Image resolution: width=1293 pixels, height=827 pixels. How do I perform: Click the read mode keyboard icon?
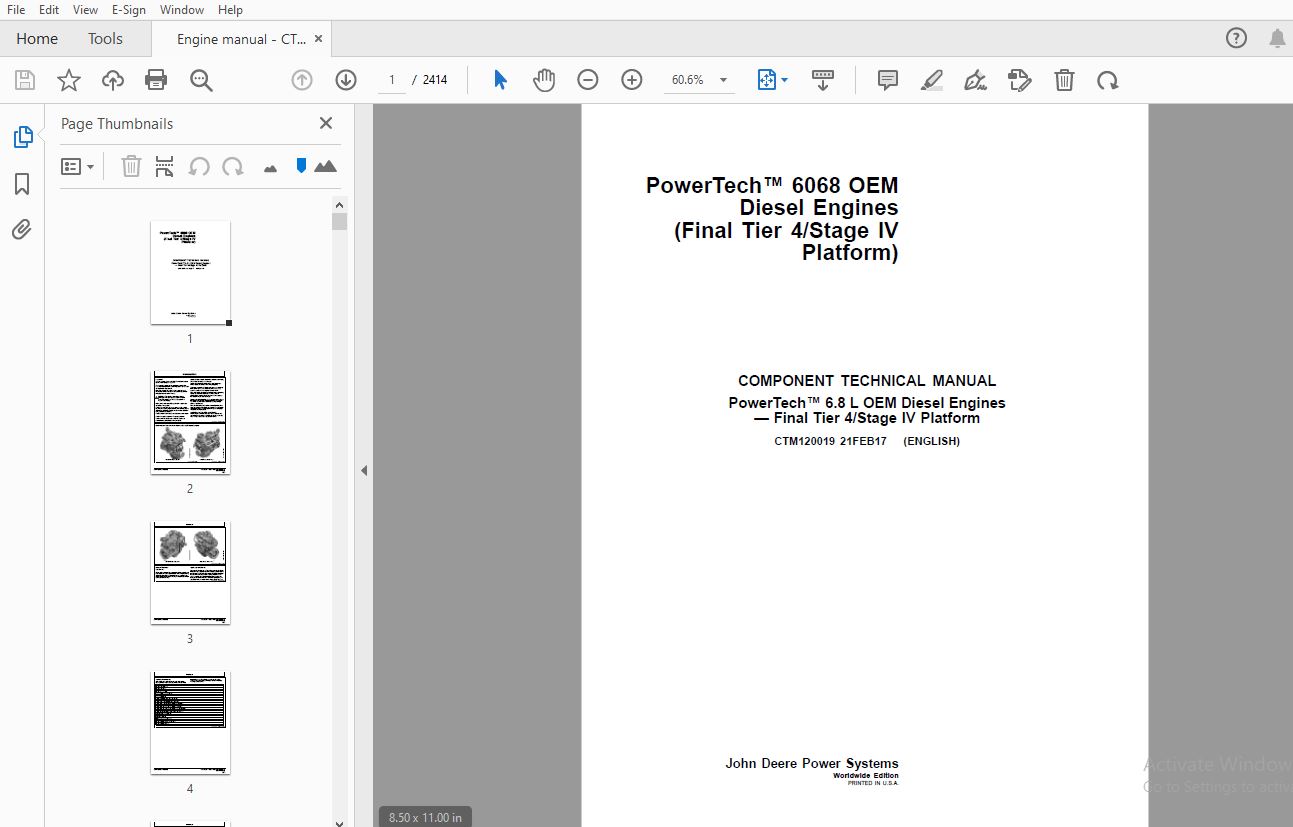823,80
